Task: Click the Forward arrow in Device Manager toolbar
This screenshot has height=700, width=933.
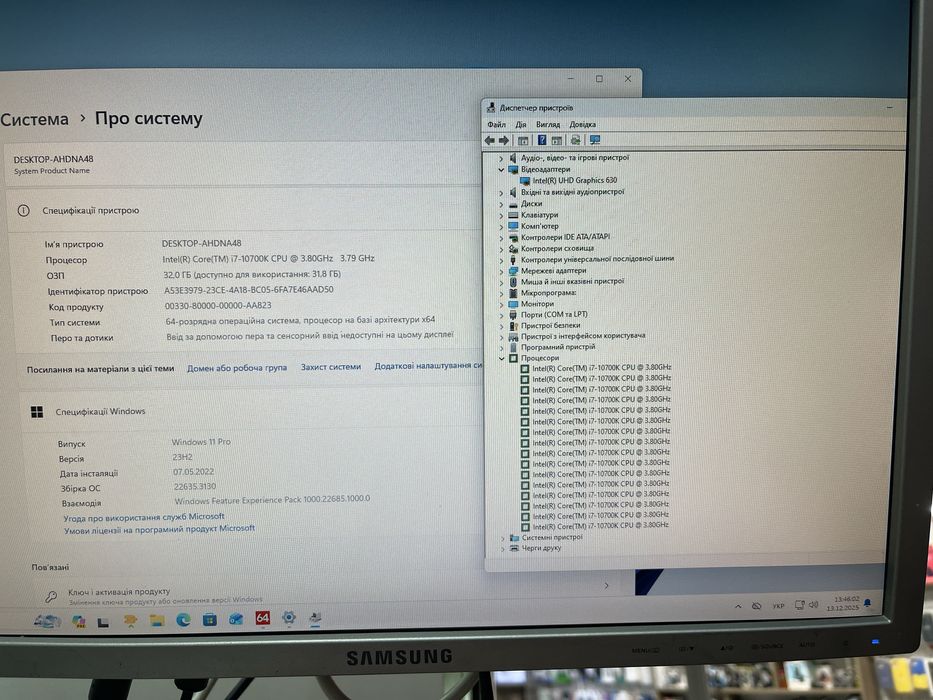Action: 504,140
